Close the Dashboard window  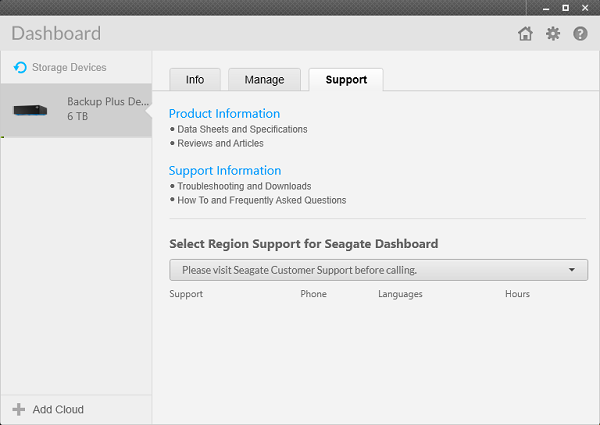(x=585, y=8)
